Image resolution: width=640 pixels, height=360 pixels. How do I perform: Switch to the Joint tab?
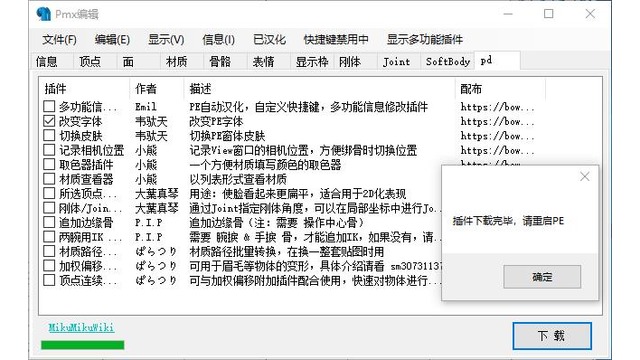point(398,62)
